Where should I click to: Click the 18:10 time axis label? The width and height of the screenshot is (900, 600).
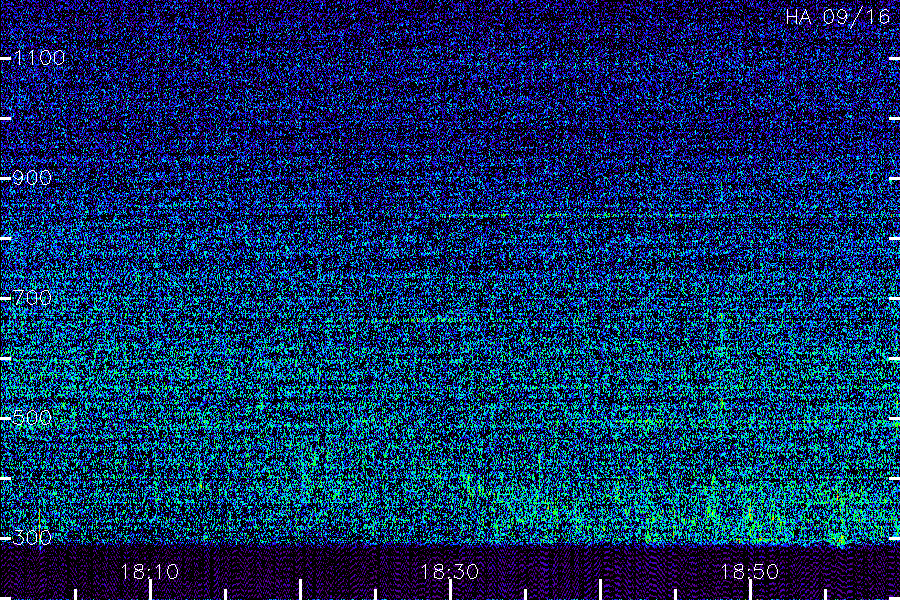point(150,572)
